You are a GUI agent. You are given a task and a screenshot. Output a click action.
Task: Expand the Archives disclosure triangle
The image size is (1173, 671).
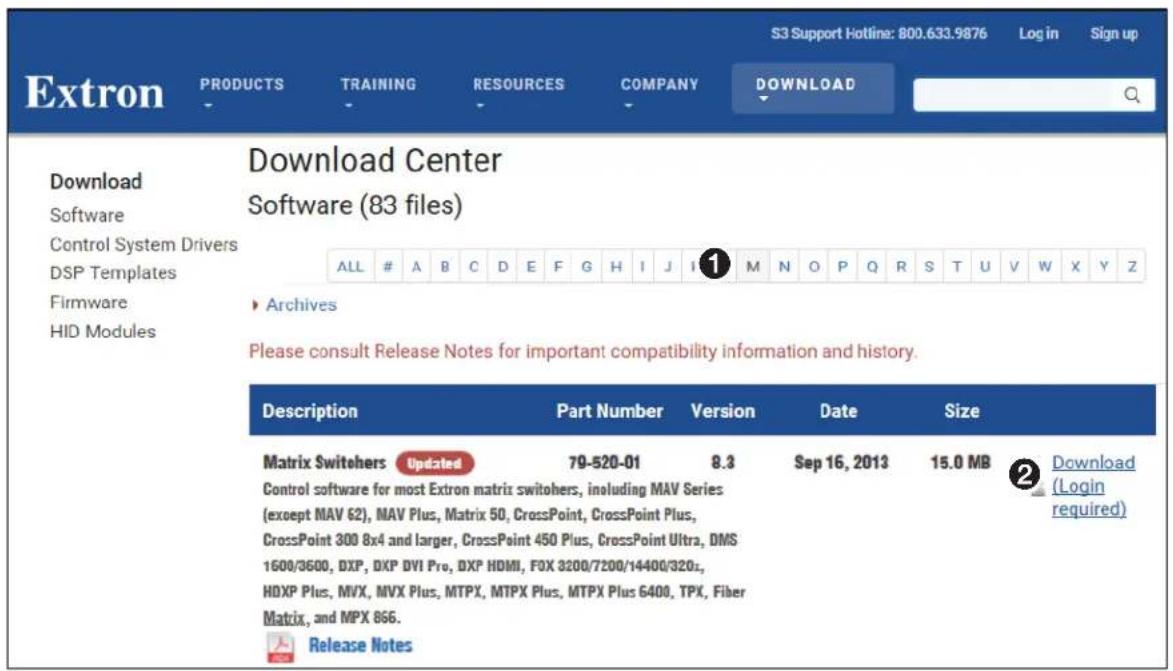click(x=255, y=305)
